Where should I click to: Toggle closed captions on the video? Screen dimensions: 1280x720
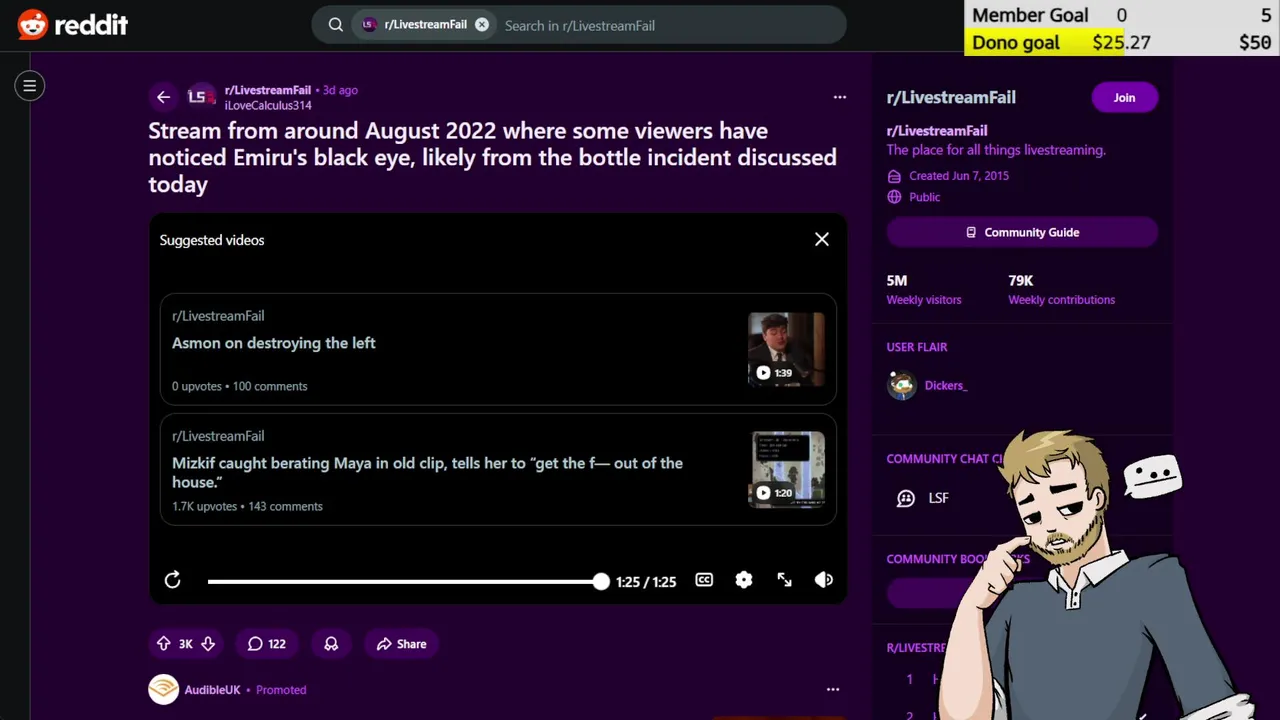[704, 580]
